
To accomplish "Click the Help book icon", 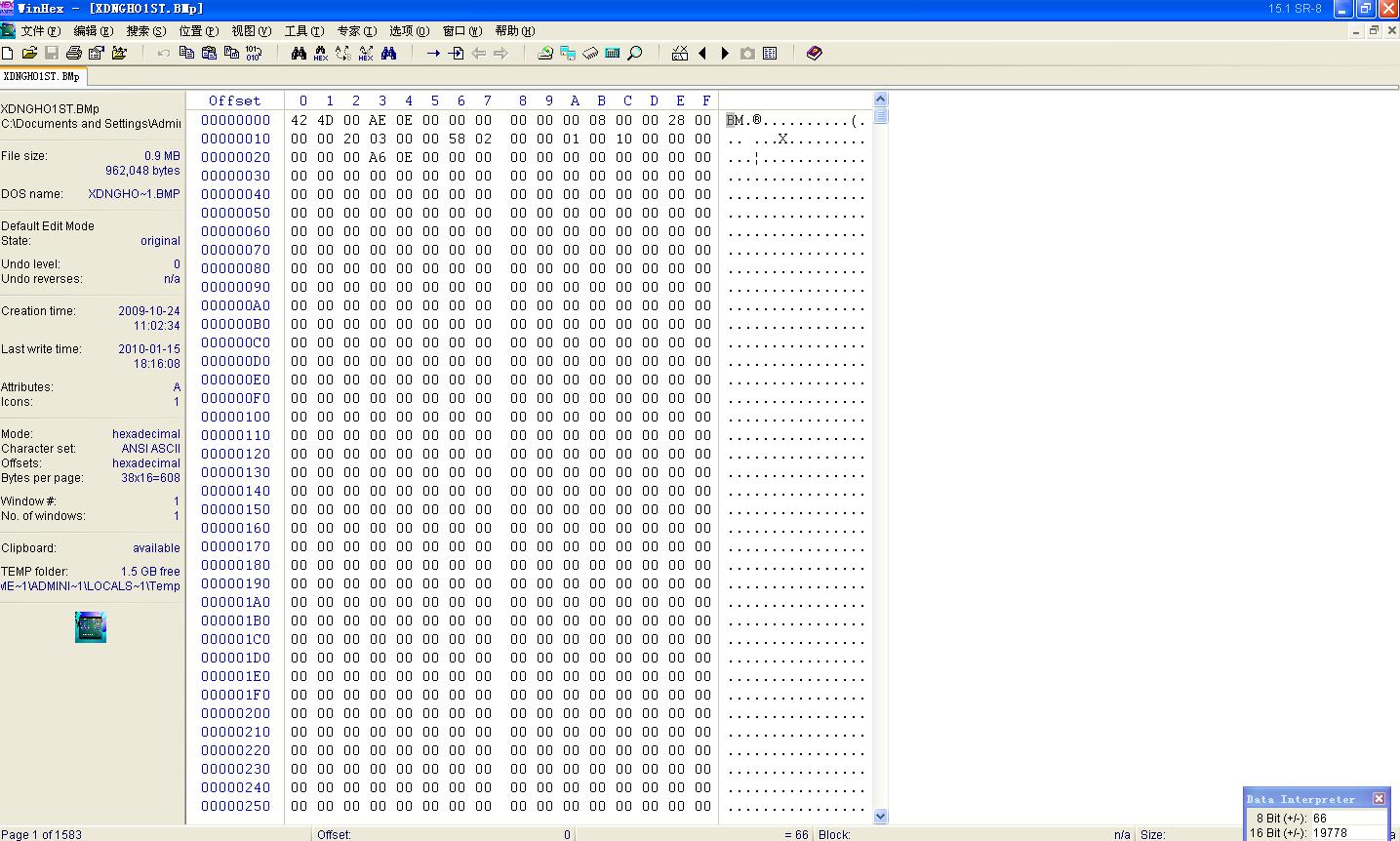I will pos(815,53).
